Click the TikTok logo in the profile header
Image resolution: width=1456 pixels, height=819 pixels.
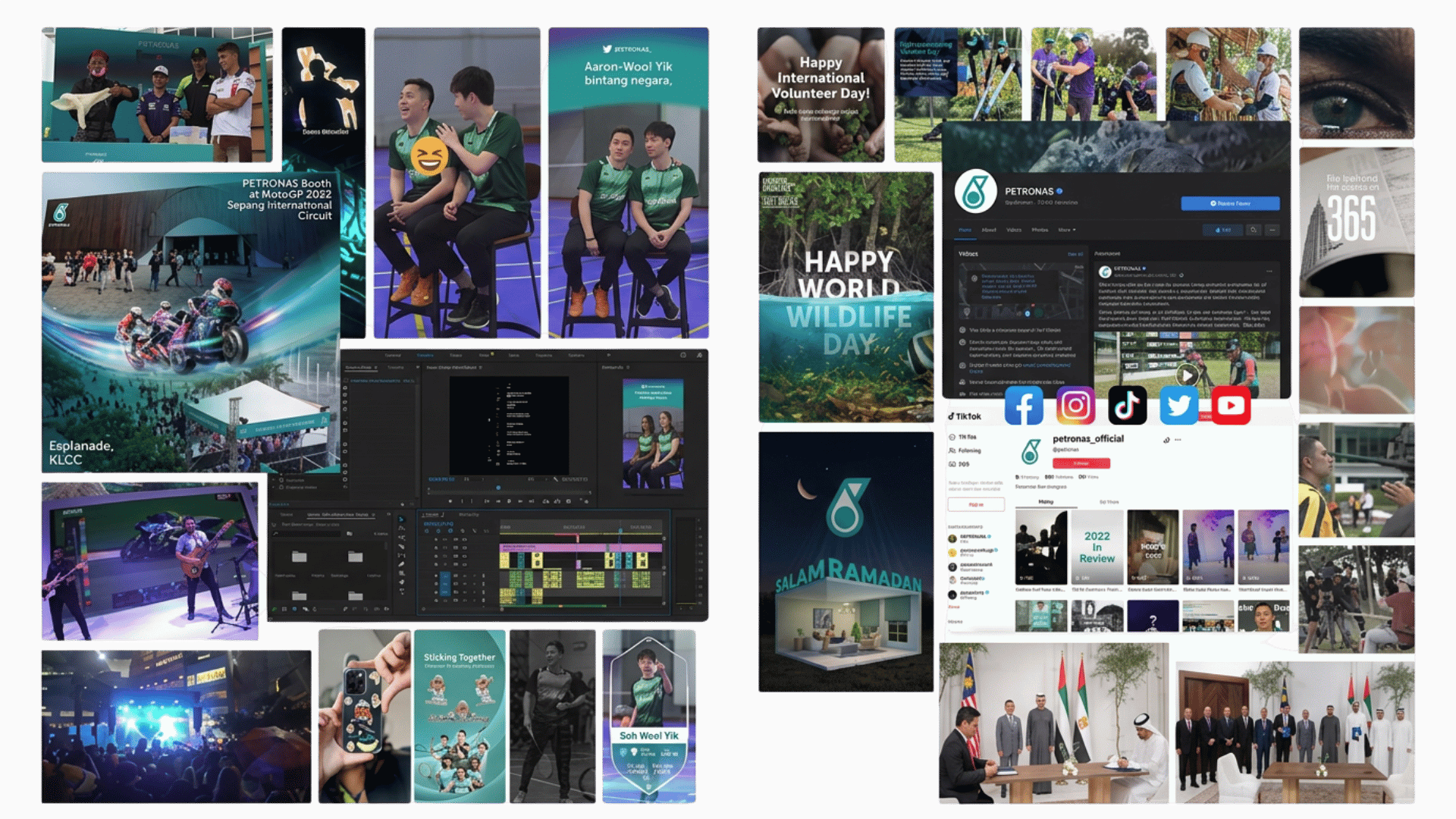[965, 416]
